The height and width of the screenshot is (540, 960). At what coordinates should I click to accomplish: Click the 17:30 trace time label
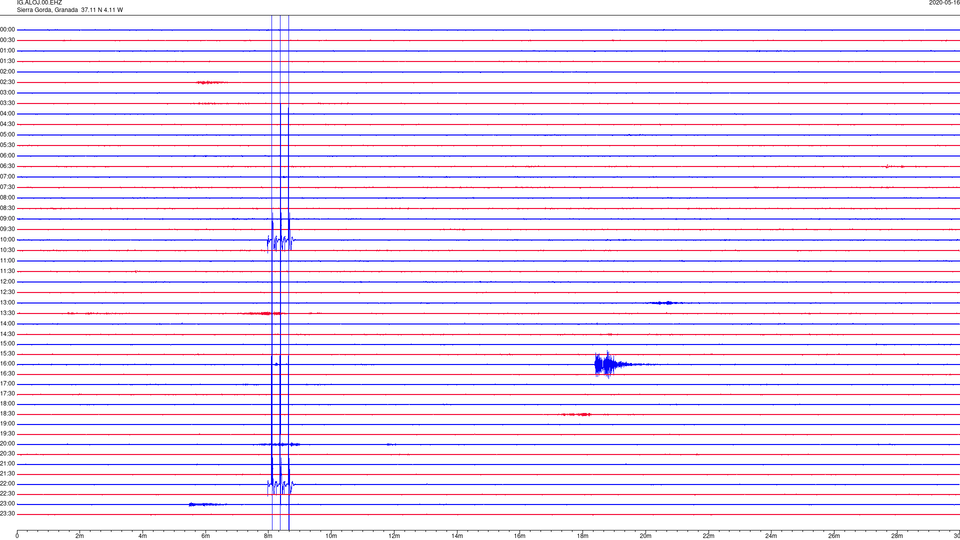(x=7, y=394)
